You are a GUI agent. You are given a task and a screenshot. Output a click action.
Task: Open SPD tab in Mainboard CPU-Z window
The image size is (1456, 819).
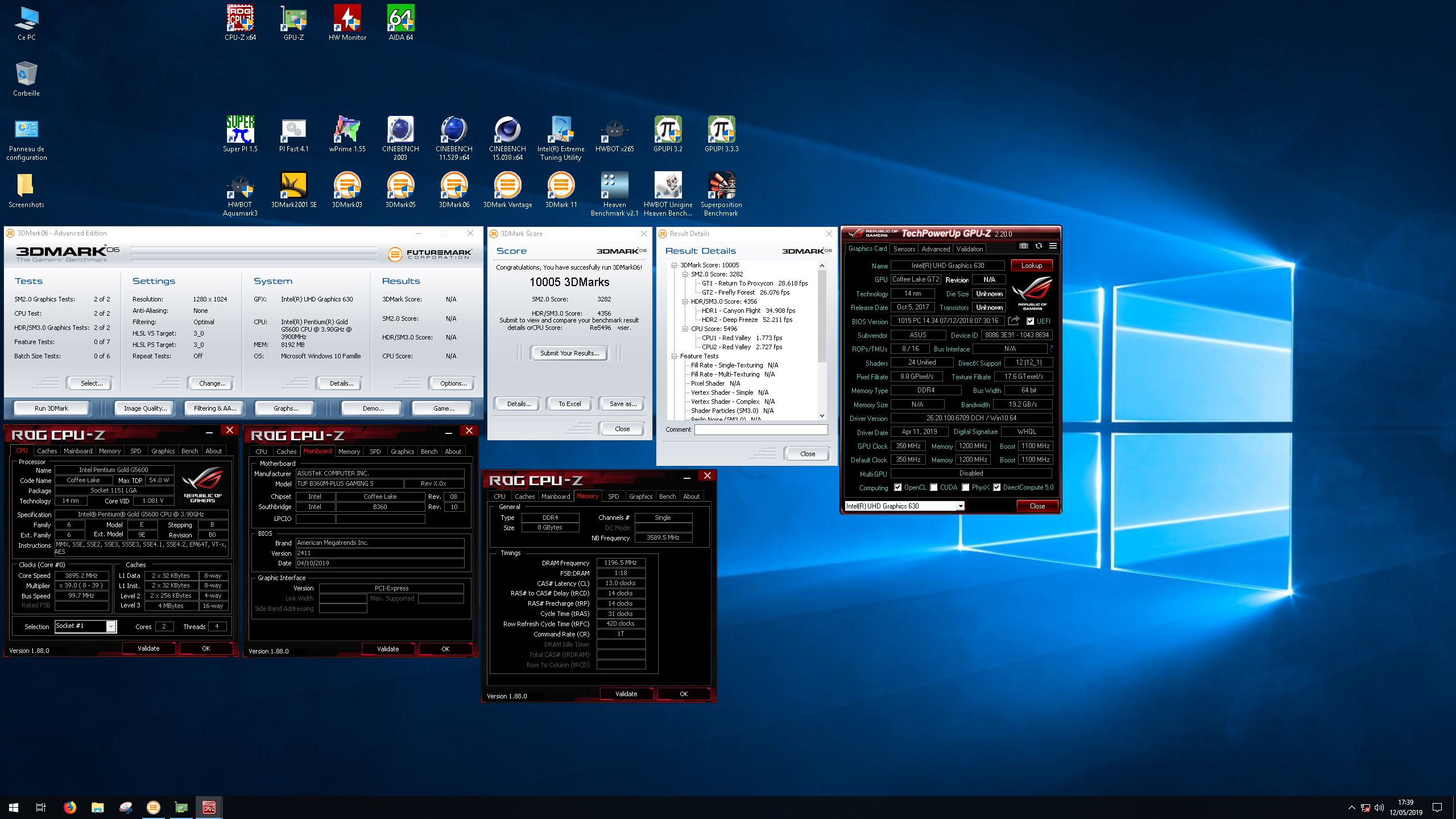tap(375, 451)
